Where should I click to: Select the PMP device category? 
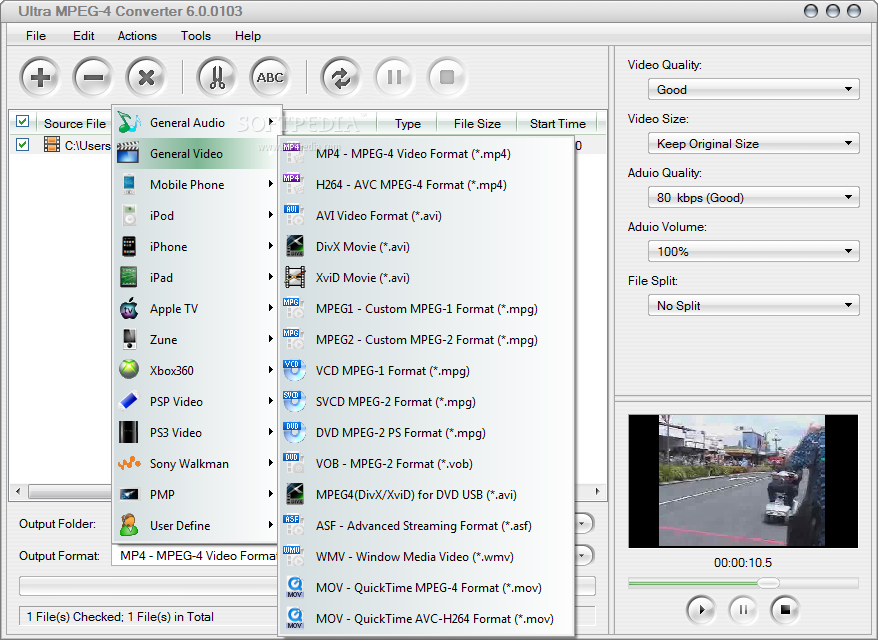(x=195, y=494)
